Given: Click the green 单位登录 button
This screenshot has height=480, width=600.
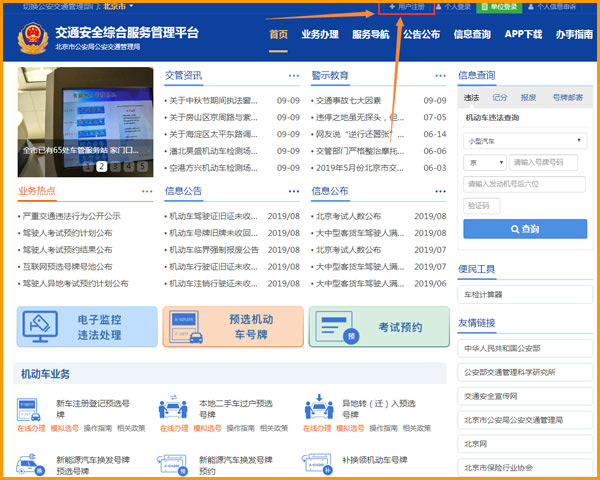Looking at the screenshot, I should 503,7.
